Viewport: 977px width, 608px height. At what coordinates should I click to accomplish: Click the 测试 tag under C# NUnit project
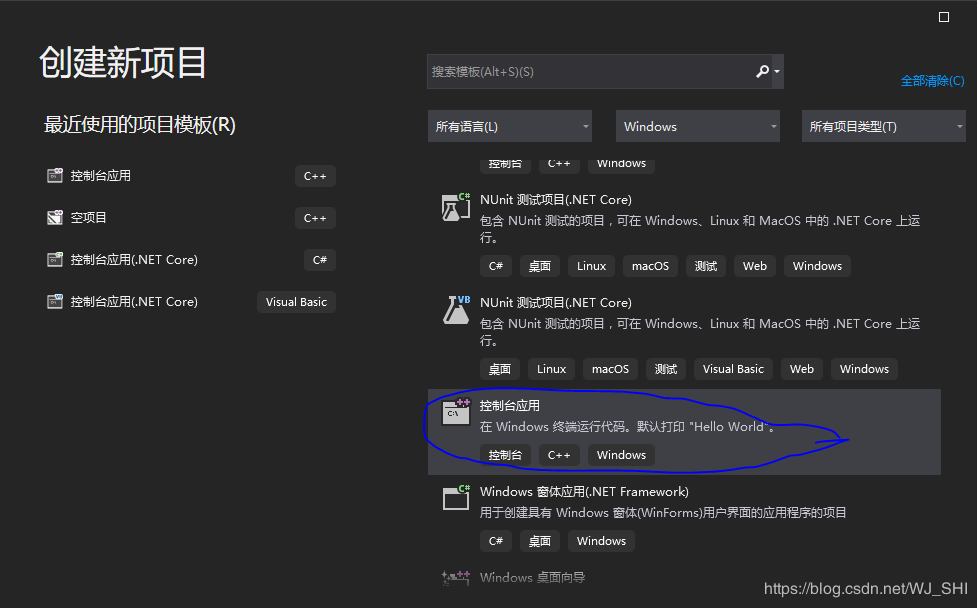pyautogui.click(x=706, y=266)
